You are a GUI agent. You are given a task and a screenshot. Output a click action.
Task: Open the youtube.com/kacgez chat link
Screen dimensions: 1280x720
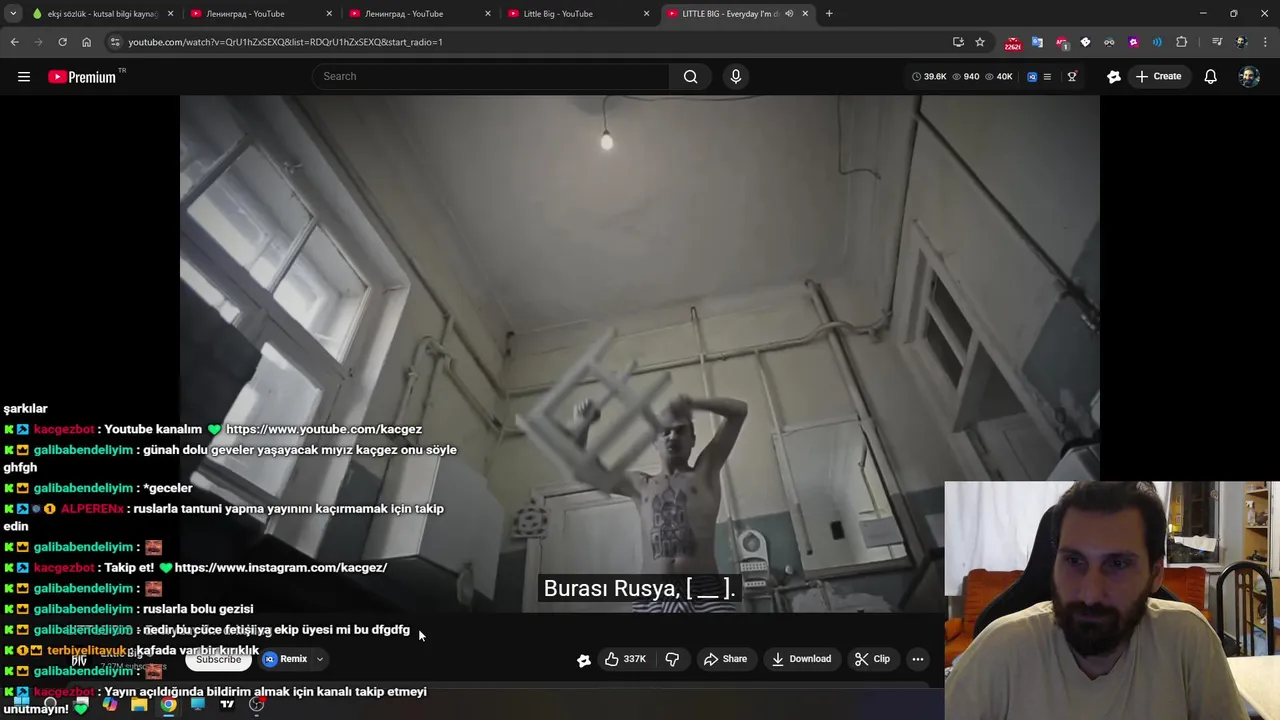(x=324, y=429)
